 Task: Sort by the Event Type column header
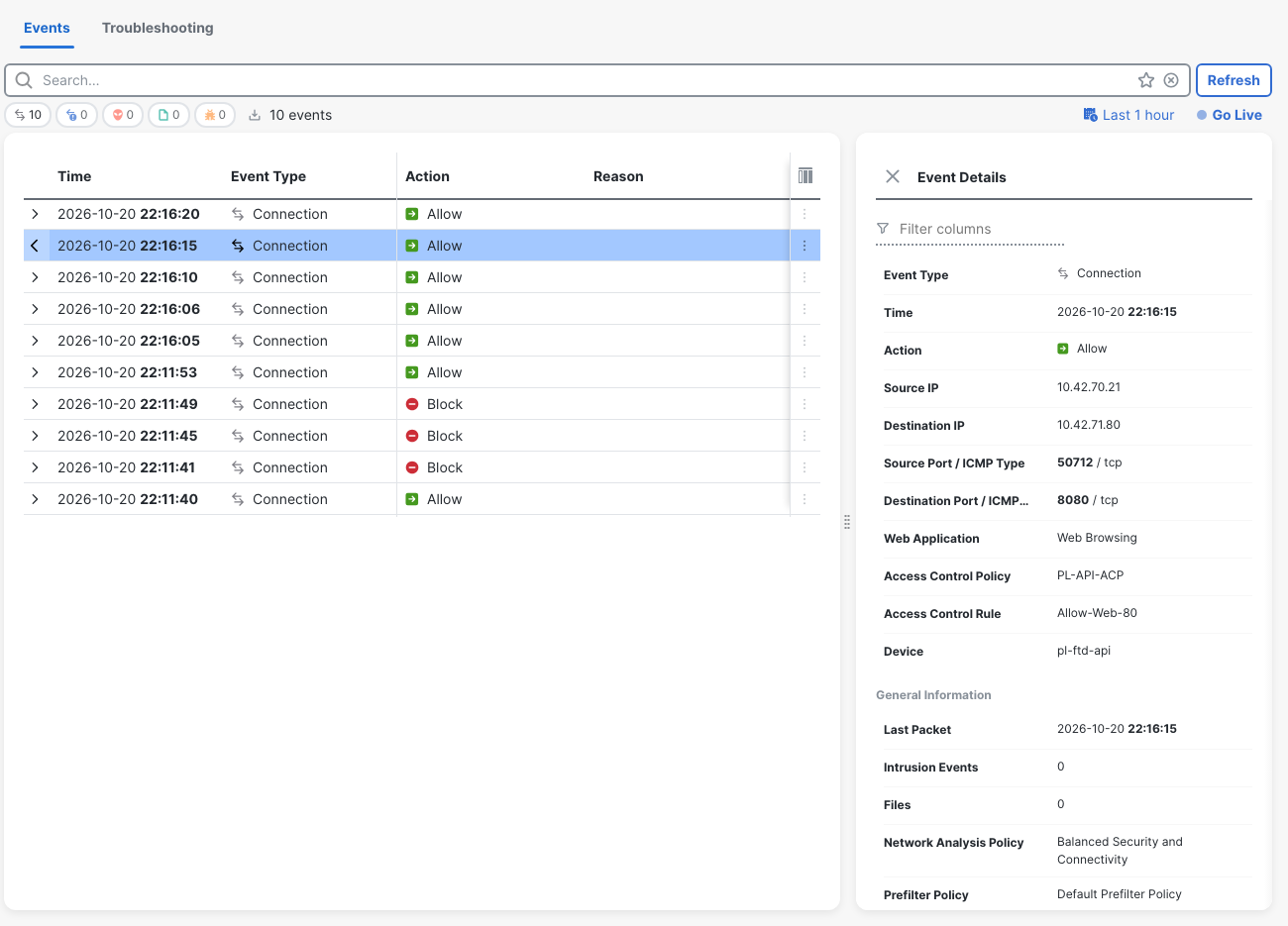click(268, 176)
